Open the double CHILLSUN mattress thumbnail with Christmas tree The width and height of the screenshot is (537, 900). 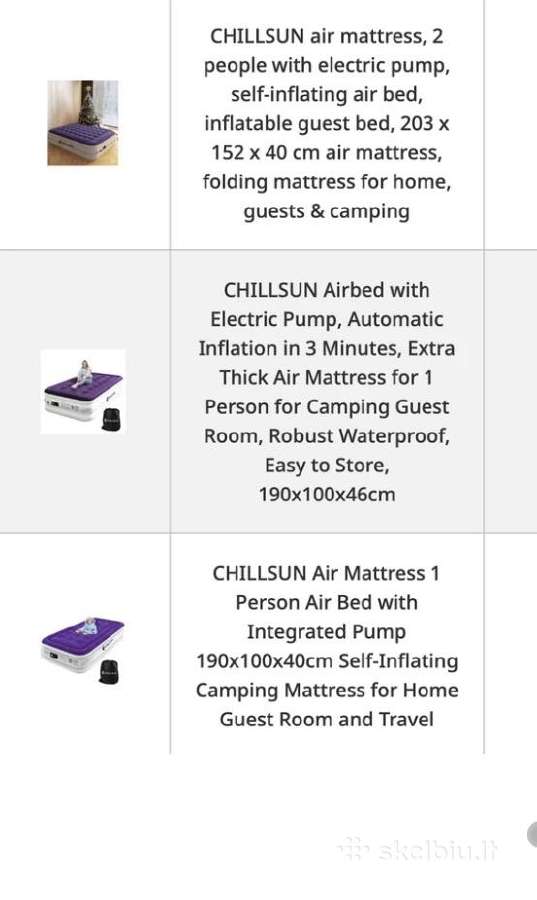click(x=83, y=123)
